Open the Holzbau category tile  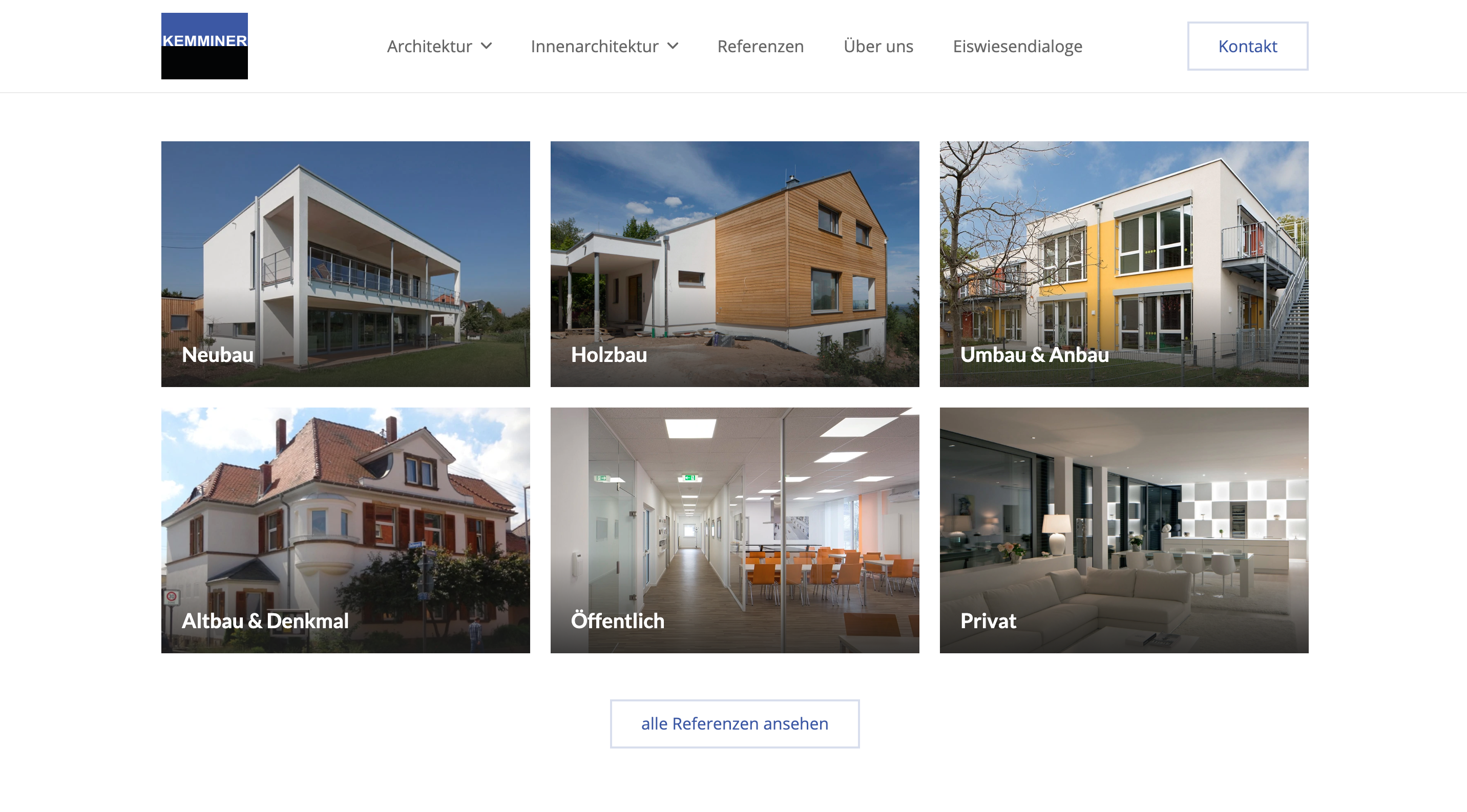(735, 264)
